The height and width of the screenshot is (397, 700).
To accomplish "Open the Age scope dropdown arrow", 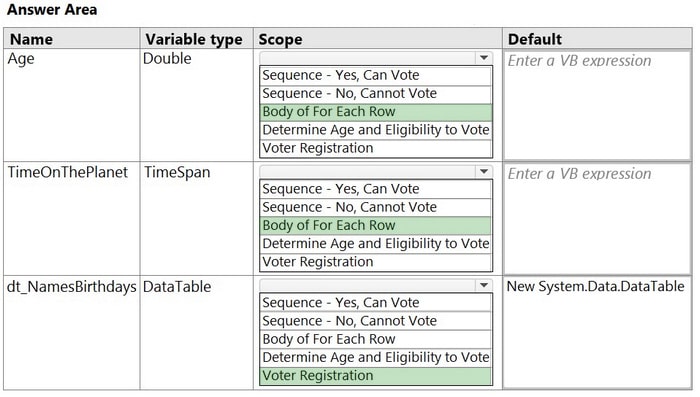I will [484, 58].
